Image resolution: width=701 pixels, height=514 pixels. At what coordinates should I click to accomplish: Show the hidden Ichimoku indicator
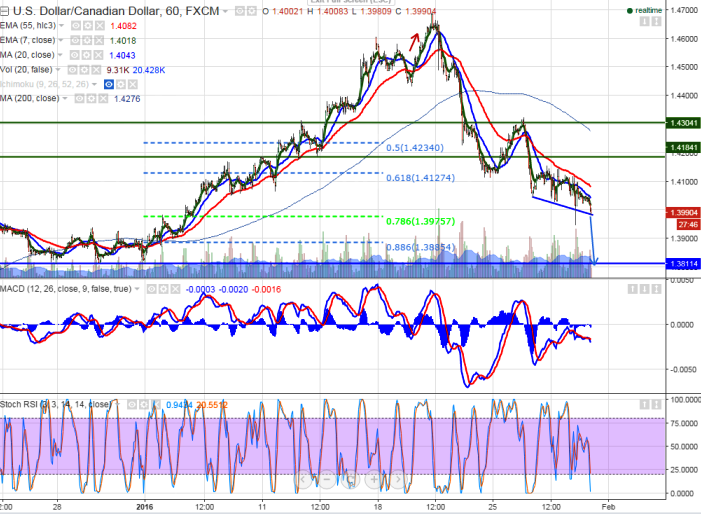click(110, 84)
